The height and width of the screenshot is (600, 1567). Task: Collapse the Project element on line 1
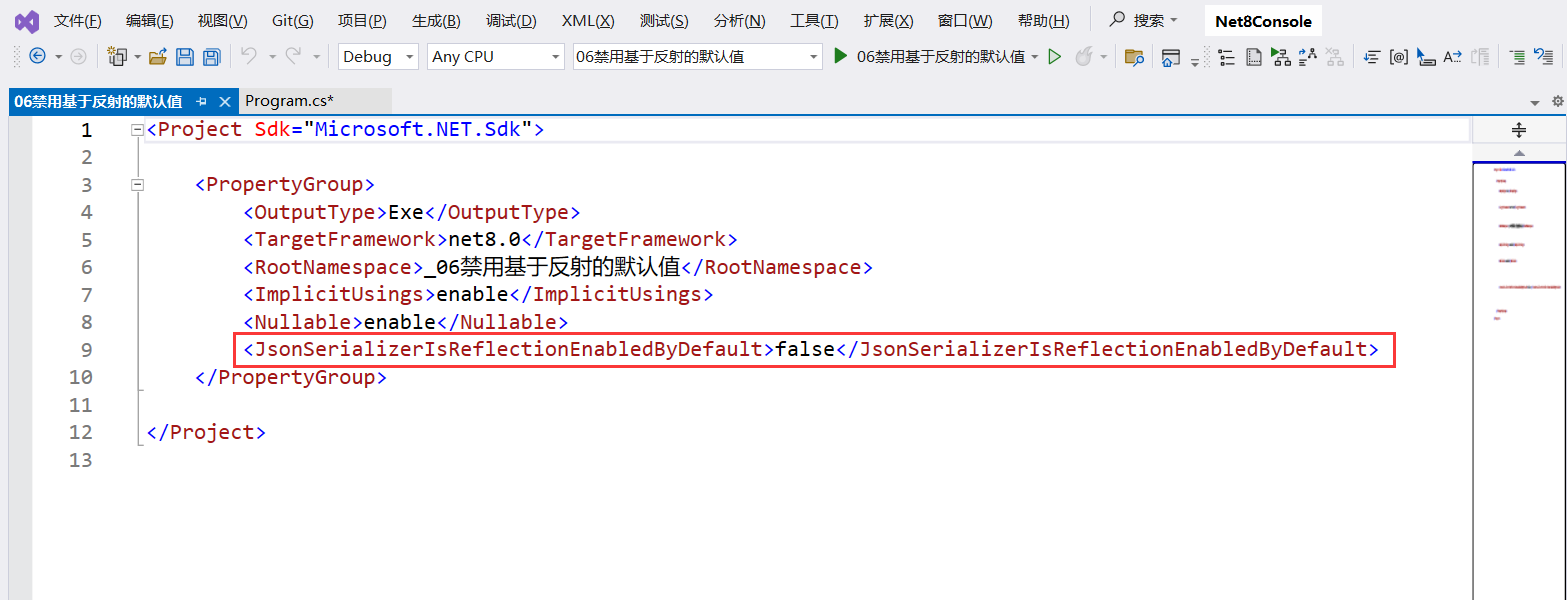coord(137,130)
